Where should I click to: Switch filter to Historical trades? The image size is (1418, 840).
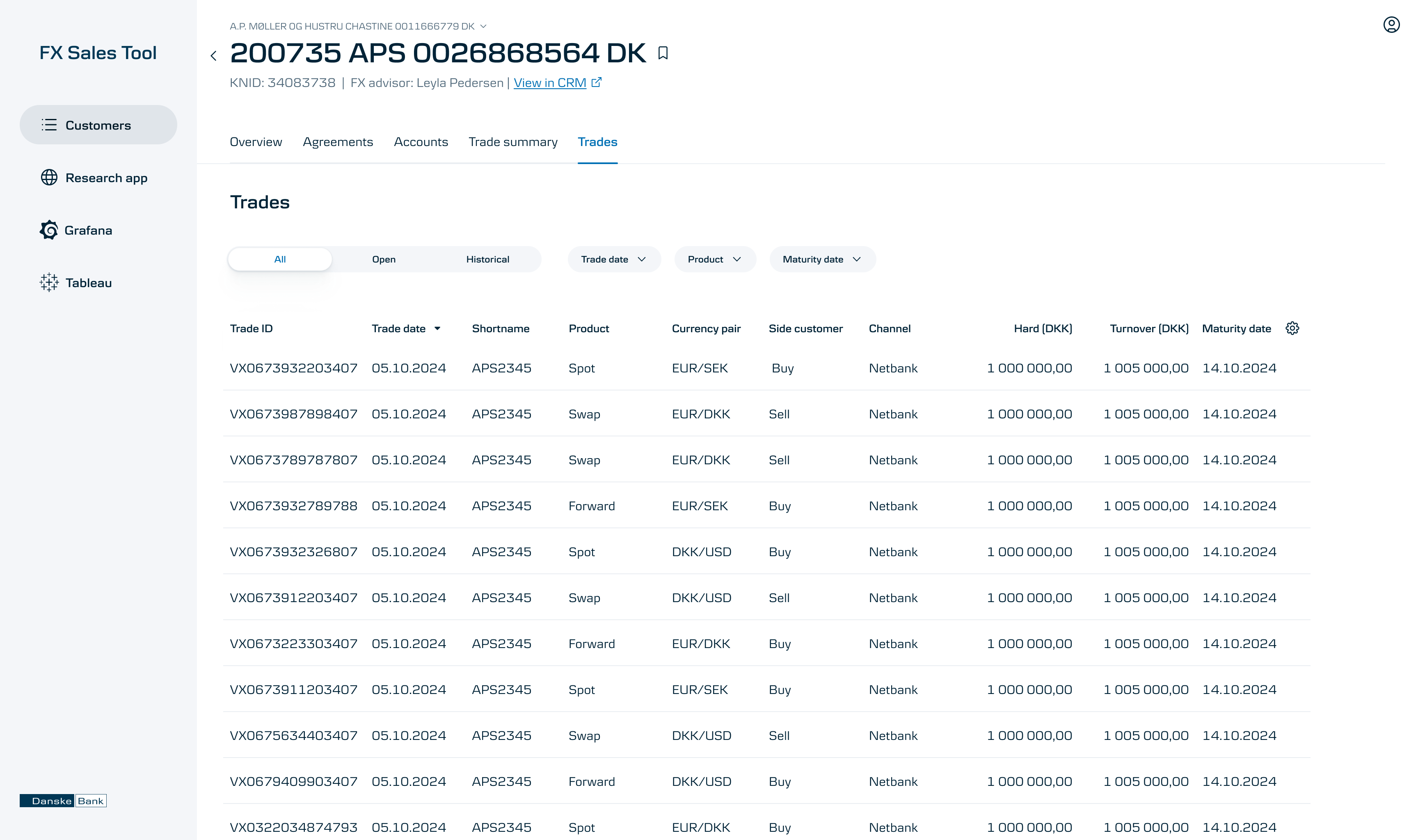click(x=487, y=259)
